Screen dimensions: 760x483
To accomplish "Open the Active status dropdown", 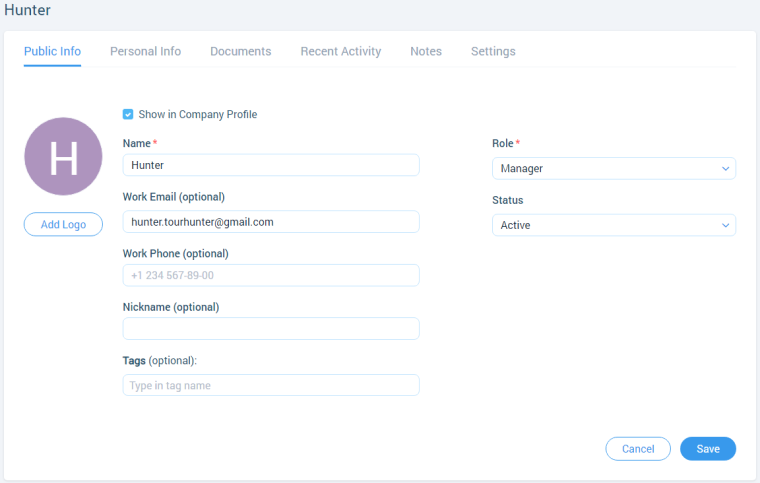I will pos(614,225).
